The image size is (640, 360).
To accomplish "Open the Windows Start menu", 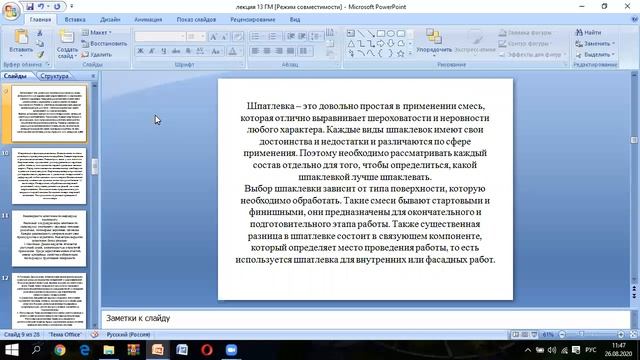I will (12, 350).
